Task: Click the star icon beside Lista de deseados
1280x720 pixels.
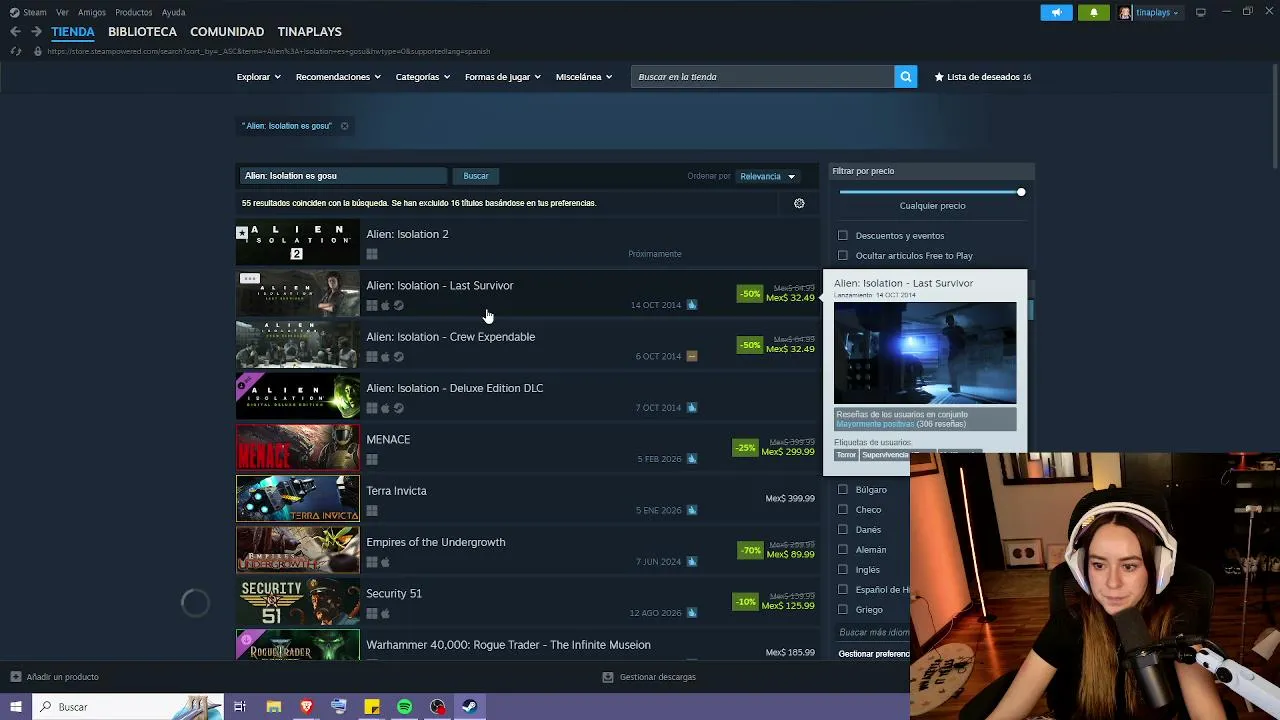Action: point(939,77)
